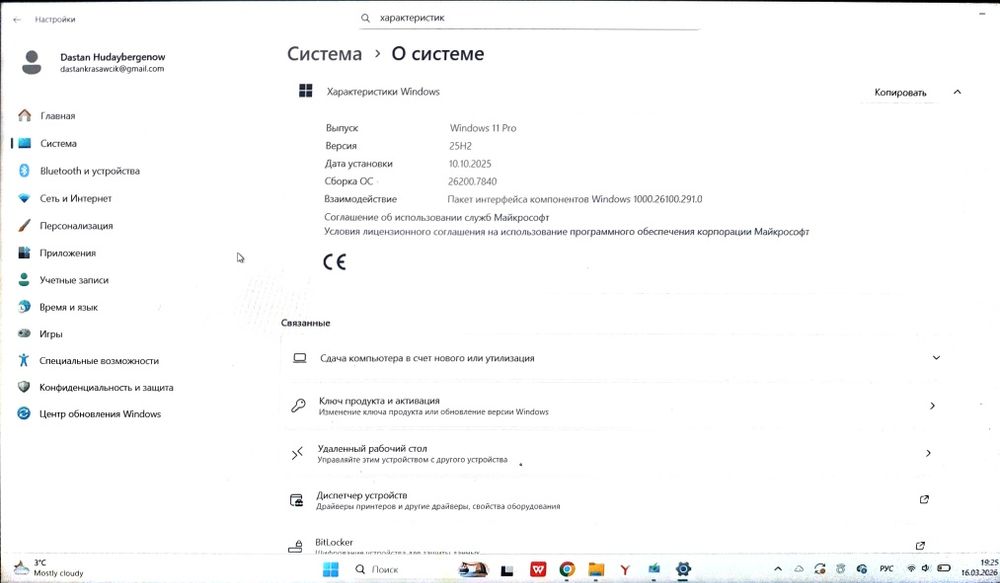Click the laptop icon in Сдача компьютера row
This screenshot has width=1000, height=583.
pyautogui.click(x=300, y=358)
